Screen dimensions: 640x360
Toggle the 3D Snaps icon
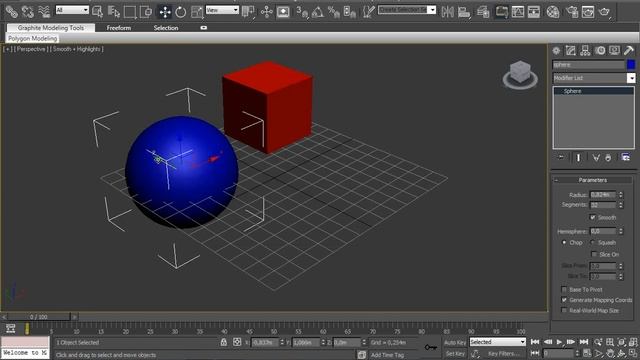point(302,12)
